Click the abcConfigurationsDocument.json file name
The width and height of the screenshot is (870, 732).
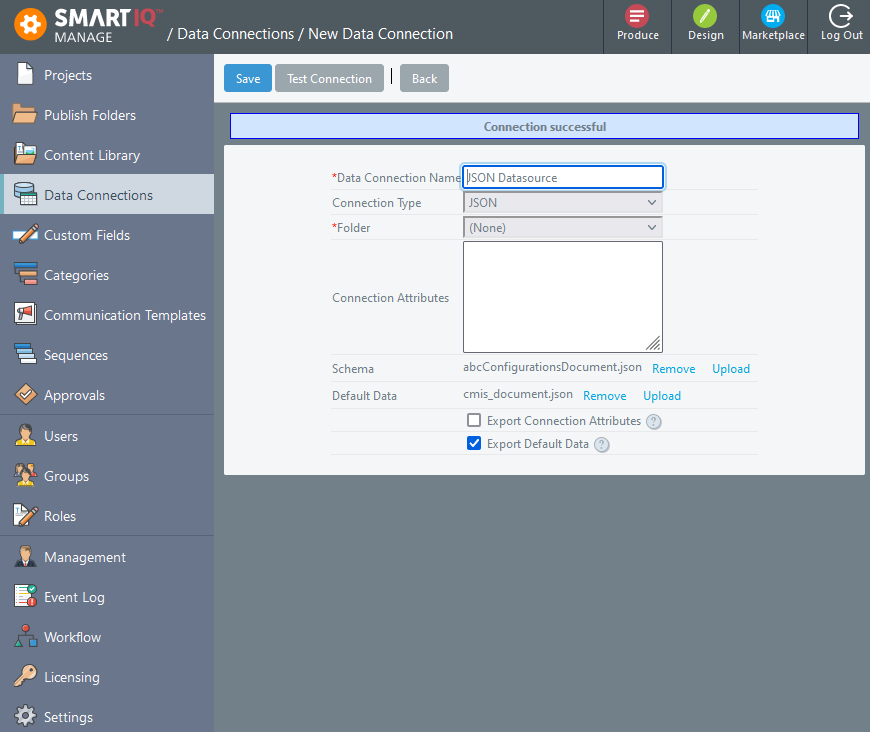(x=552, y=367)
